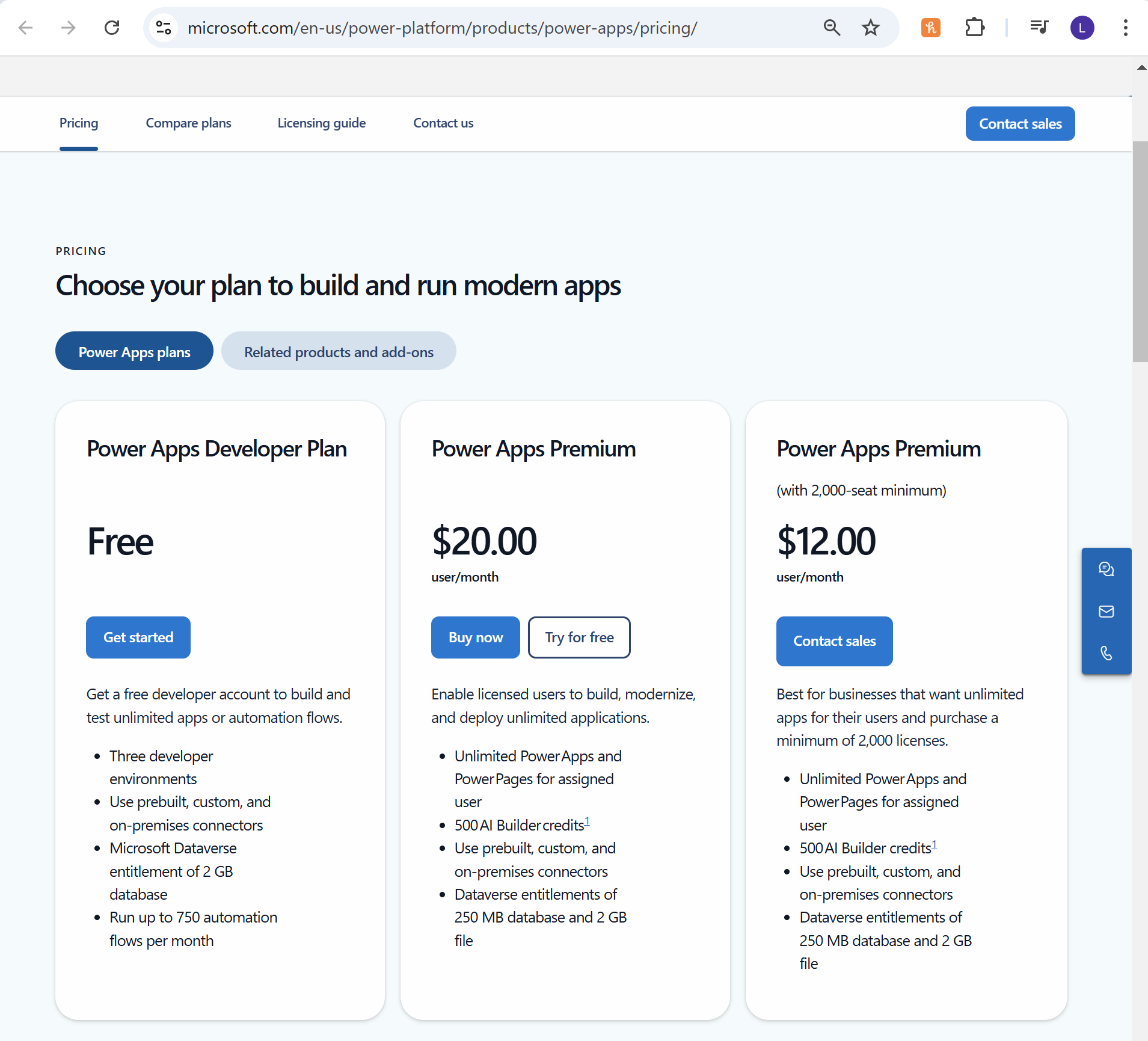
Task: Open the Chrome profile avatar
Action: pos(1082,28)
